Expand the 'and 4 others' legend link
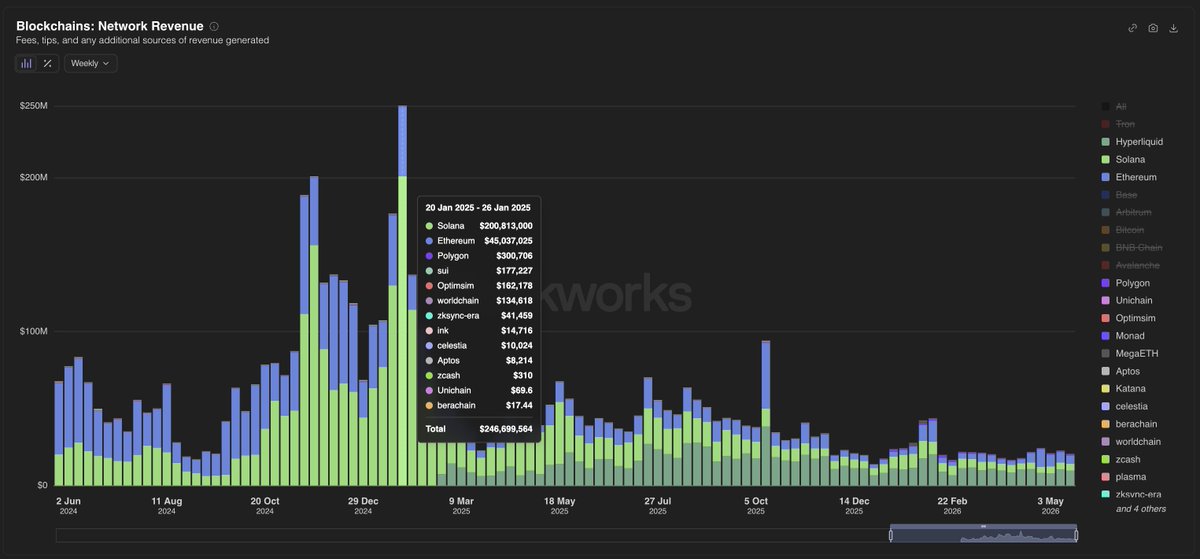This screenshot has width=1200, height=559. click(x=1141, y=509)
